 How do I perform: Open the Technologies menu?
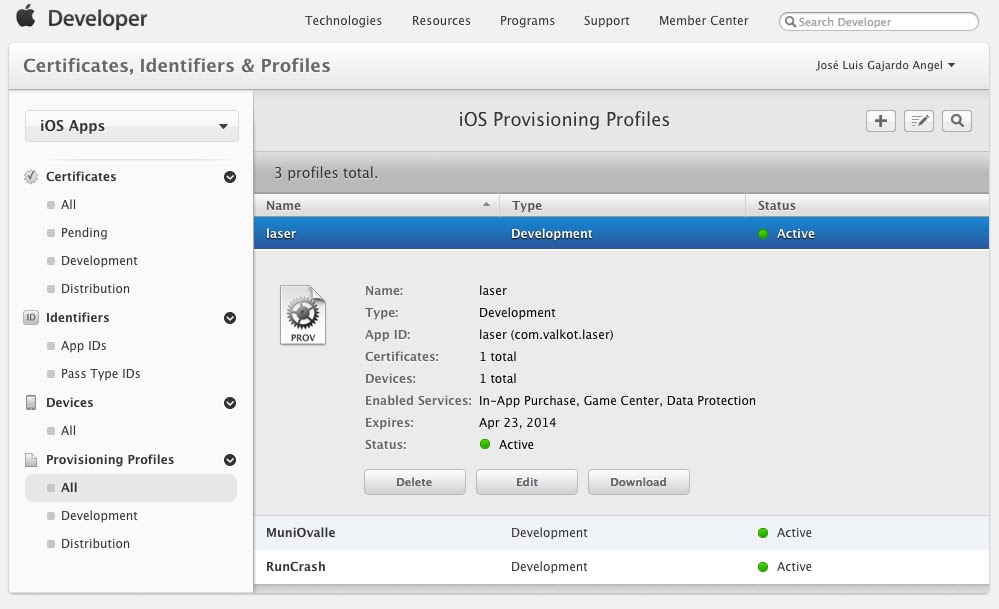tap(343, 20)
